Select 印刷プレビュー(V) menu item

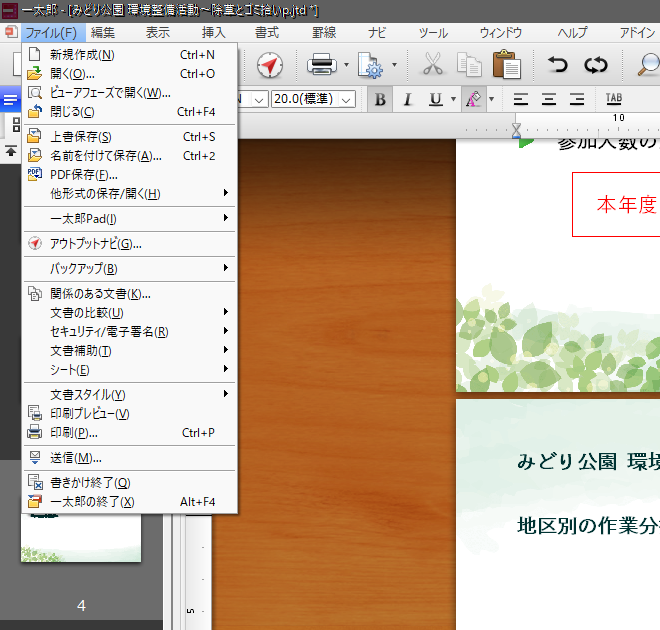coord(130,414)
